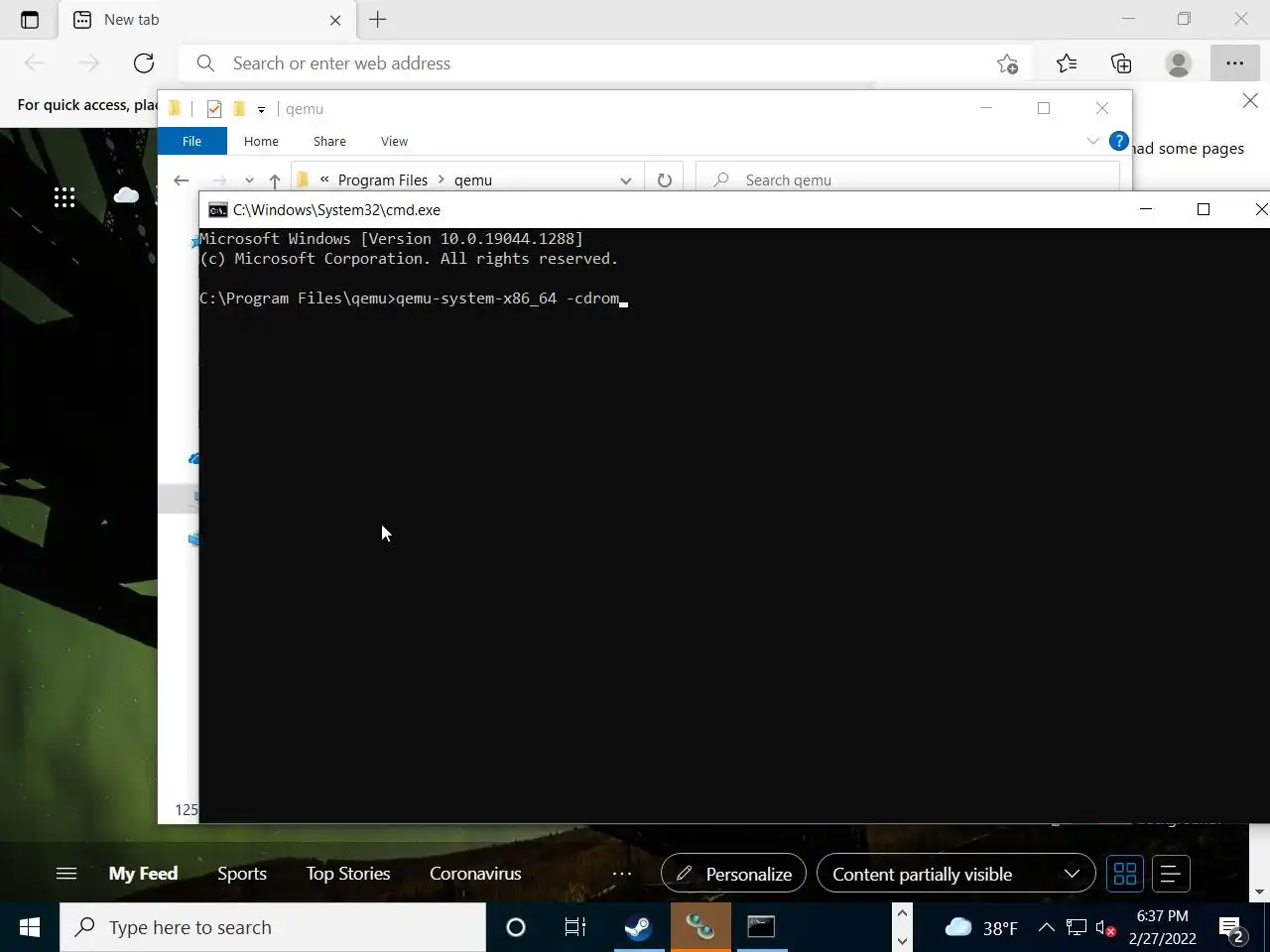Open the apps grid launcher on new tab page

pyautogui.click(x=64, y=197)
